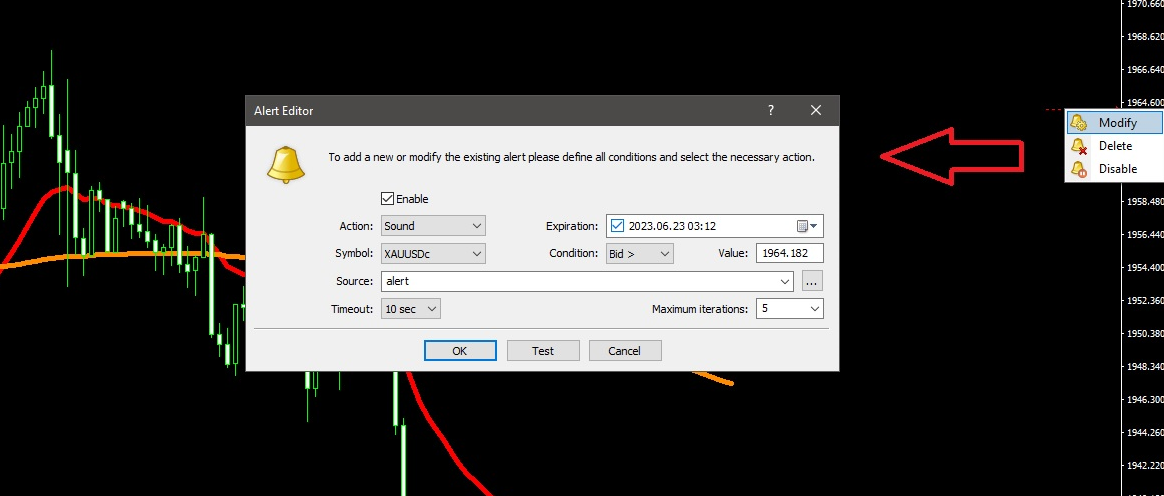Click the help question mark in title bar
The width and height of the screenshot is (1164, 496).
pos(770,110)
